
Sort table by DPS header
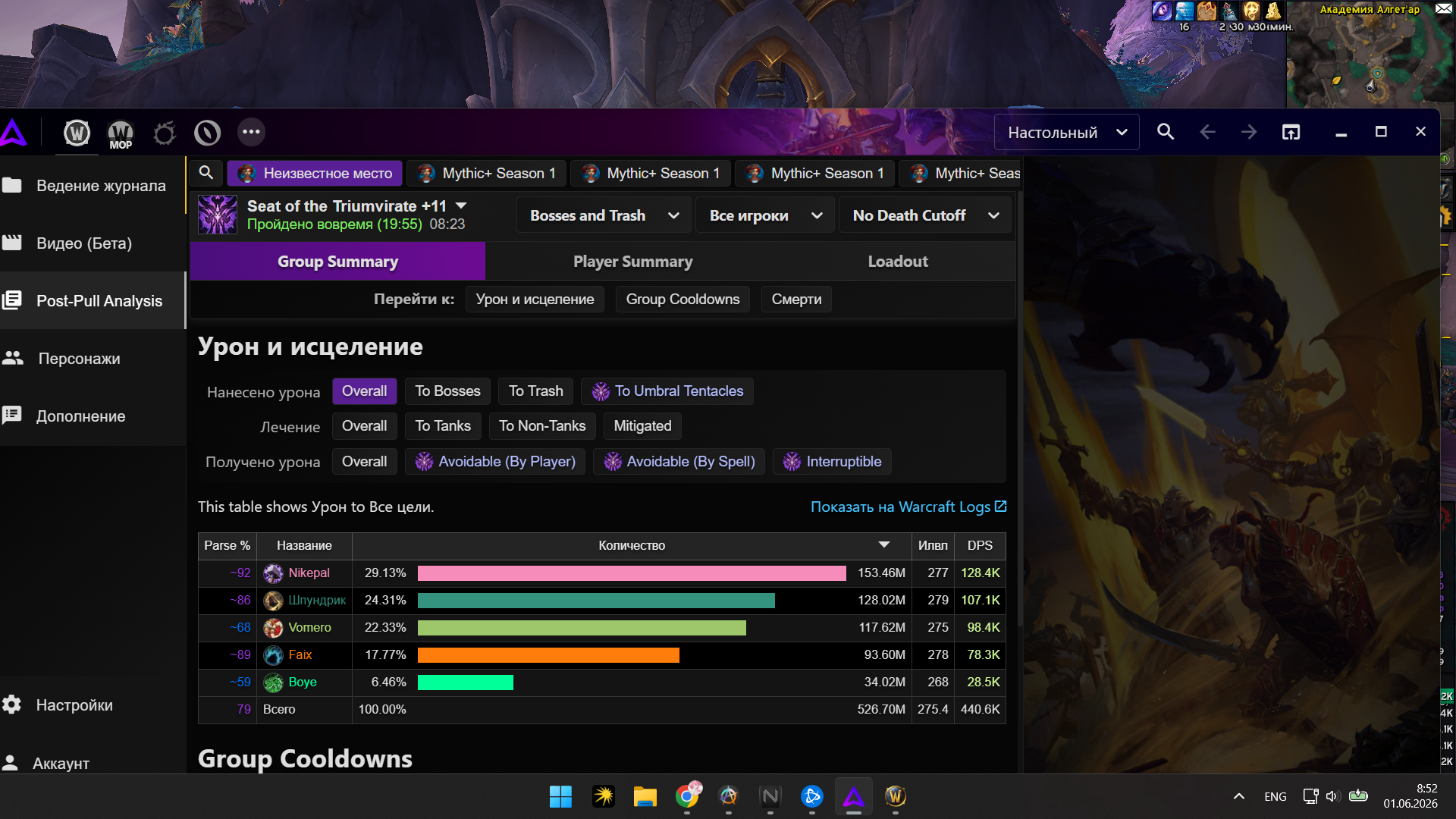(x=980, y=546)
